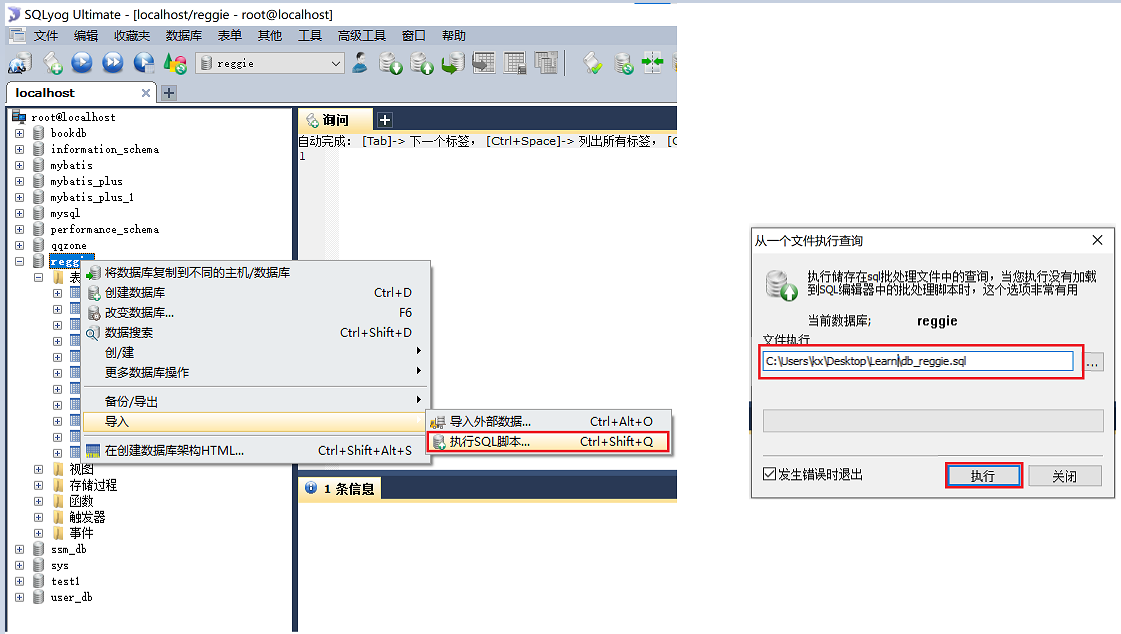Restore database from SQL dump icon
Image resolution: width=1121 pixels, height=634 pixels.
tap(421, 62)
